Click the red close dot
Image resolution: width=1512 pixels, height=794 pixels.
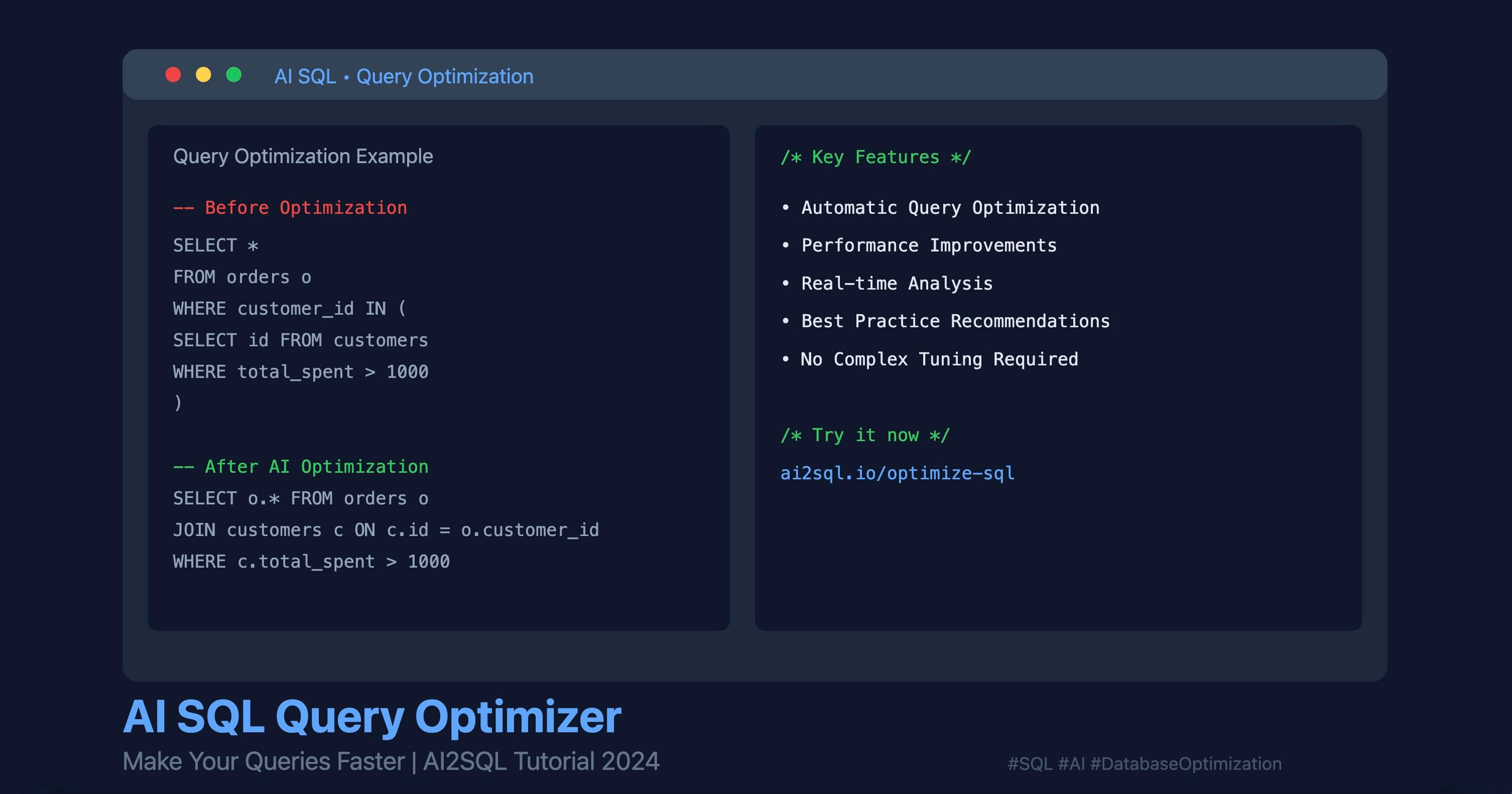click(173, 75)
